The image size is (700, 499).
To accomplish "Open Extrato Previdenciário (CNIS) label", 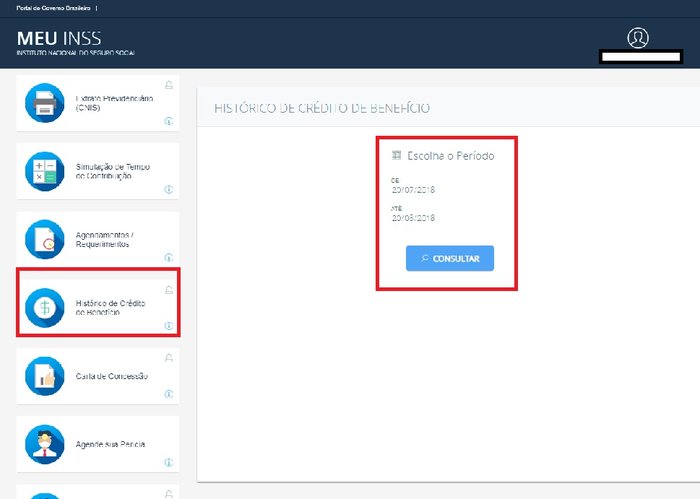I will pos(114,103).
